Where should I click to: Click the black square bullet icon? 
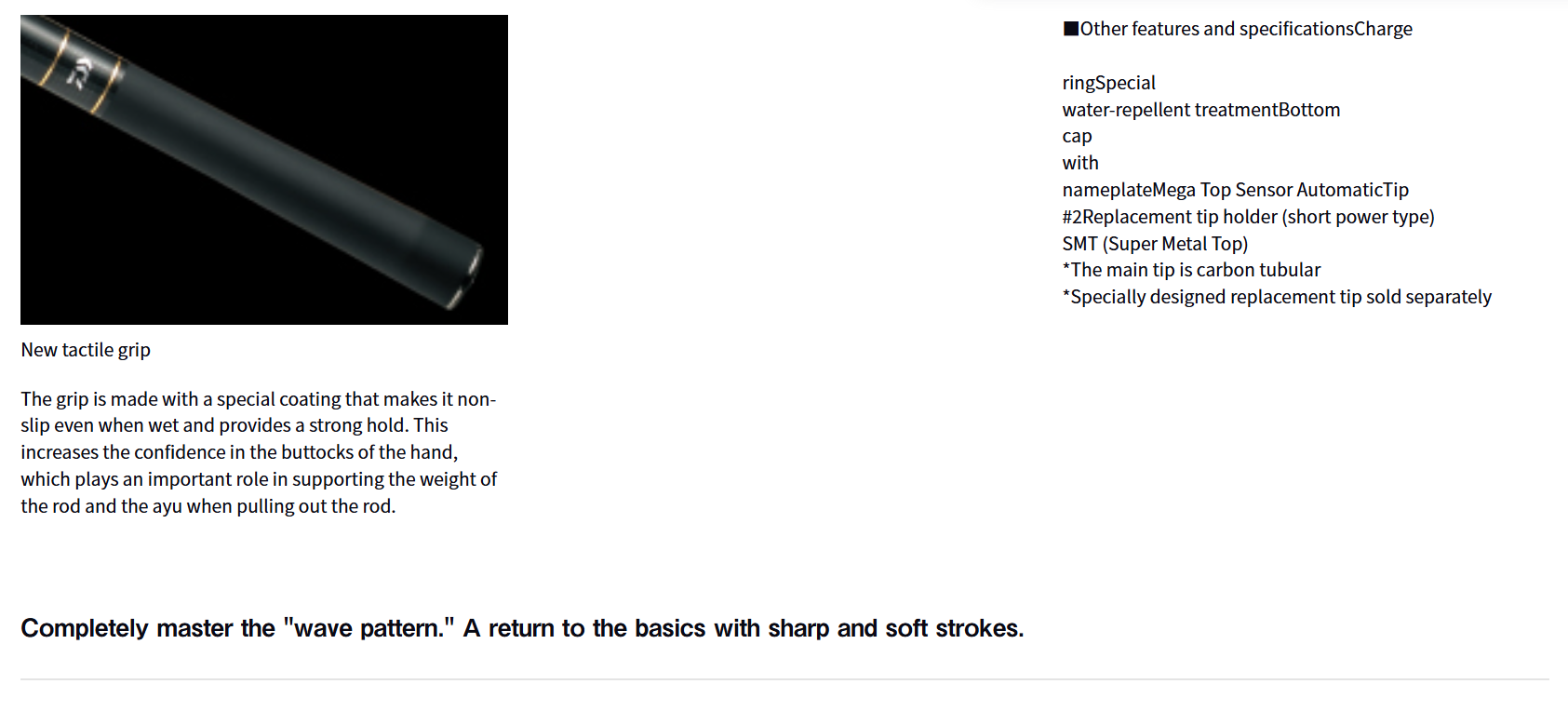[x=1070, y=29]
